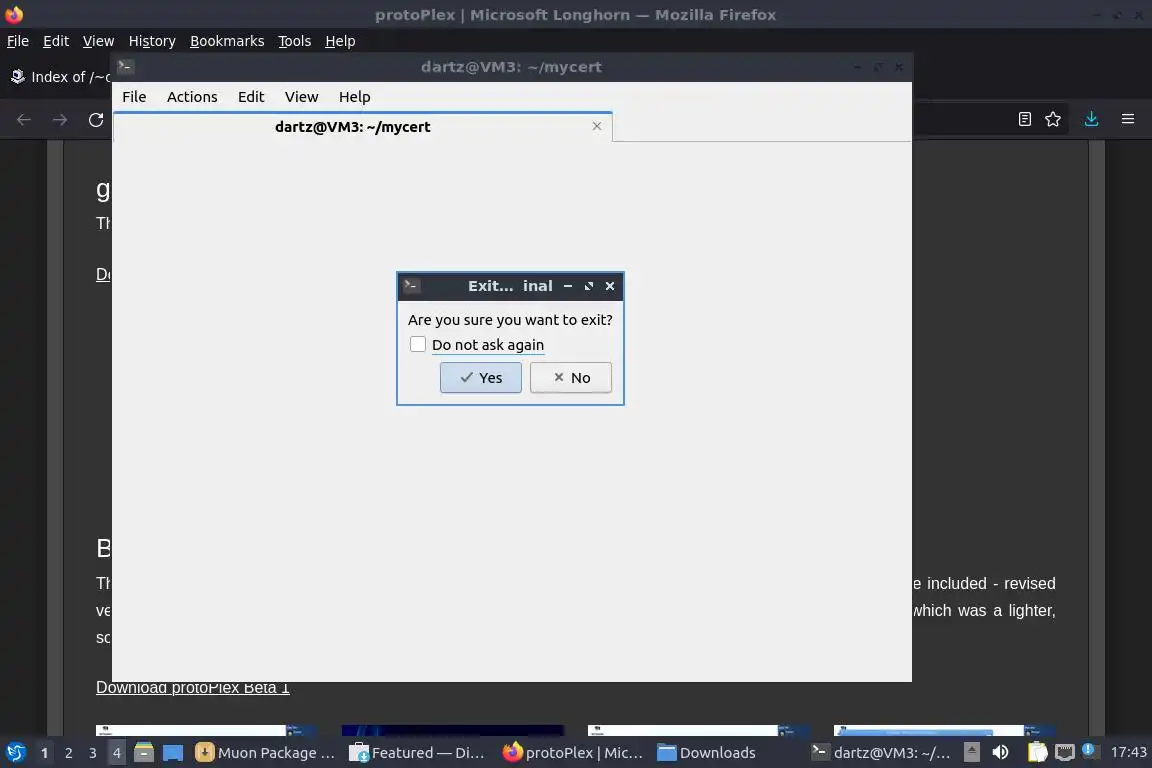The width and height of the screenshot is (1152, 768).
Task: Click Firefox back arrow
Action: click(x=24, y=119)
